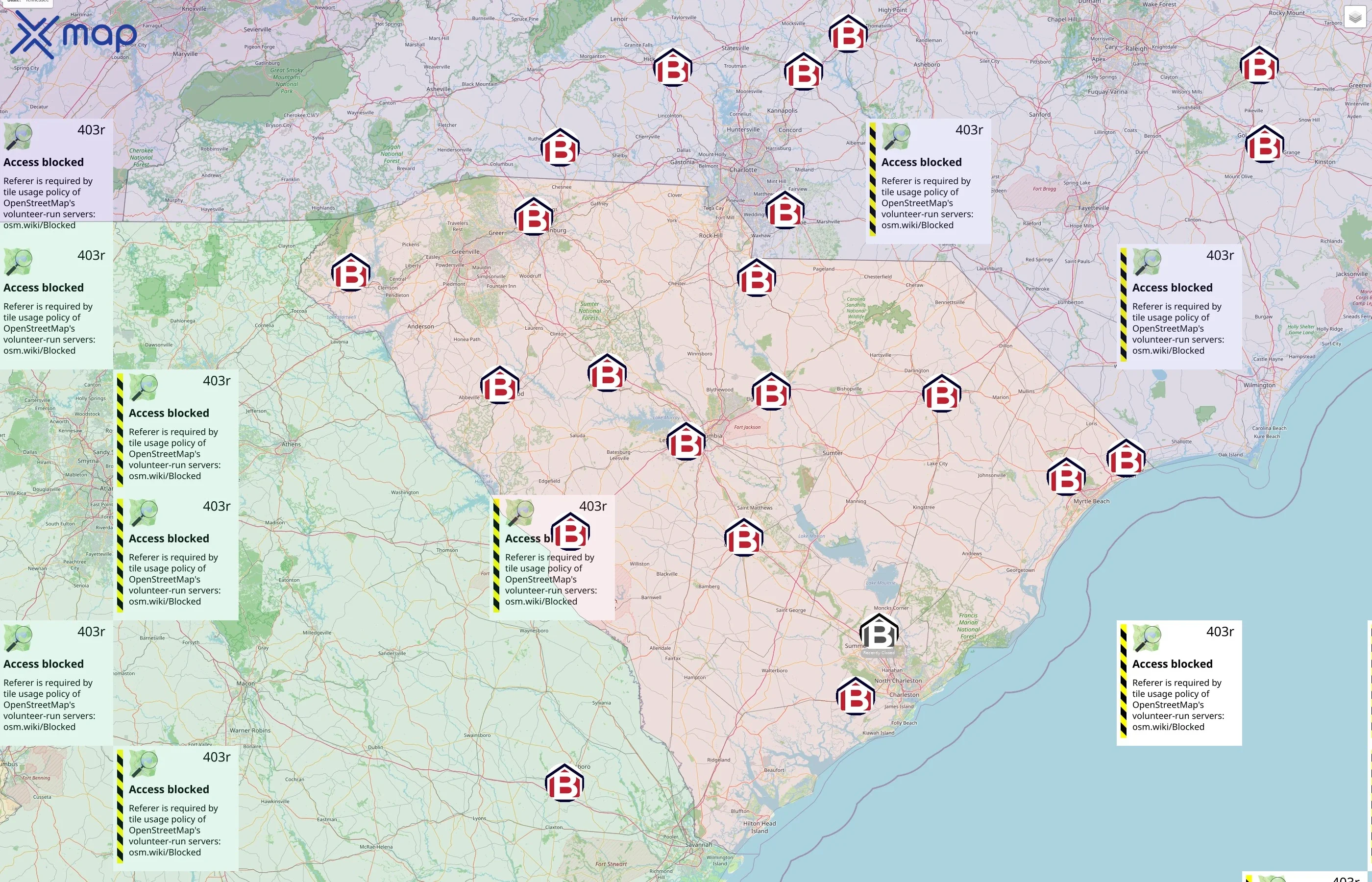The height and width of the screenshot is (882, 1372).
Task: Select the B marker west of Charleston
Action: point(856,696)
